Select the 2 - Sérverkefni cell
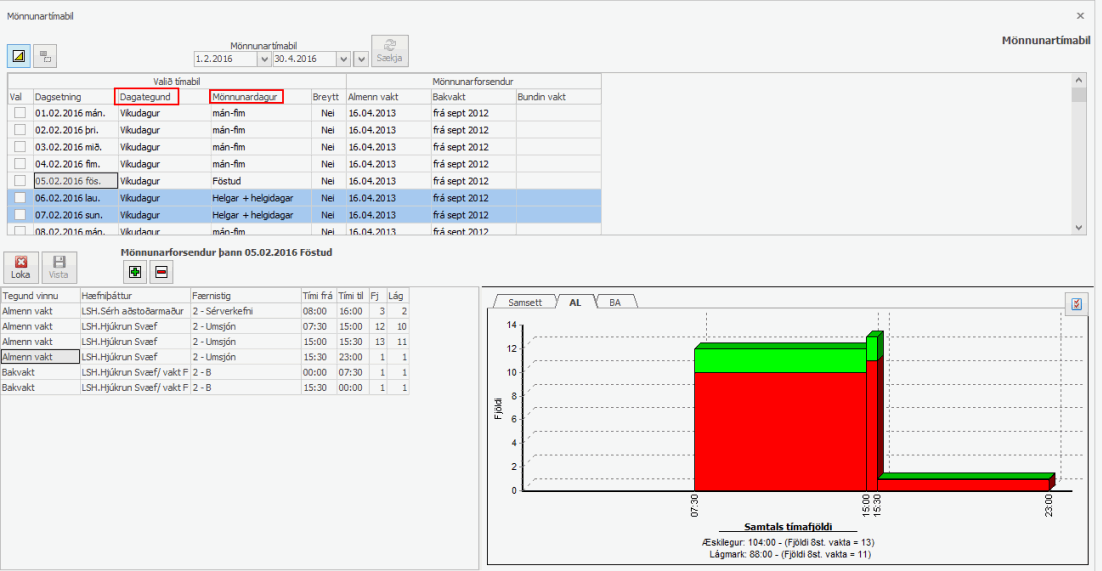Viewport: 1102px width, 571px height. coord(245,311)
